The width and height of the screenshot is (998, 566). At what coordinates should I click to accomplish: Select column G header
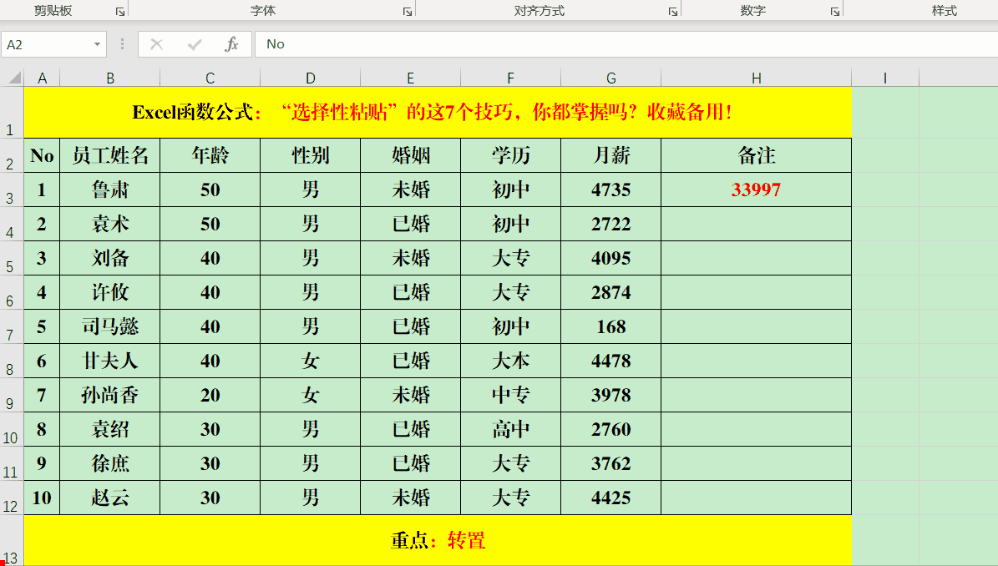(611, 78)
